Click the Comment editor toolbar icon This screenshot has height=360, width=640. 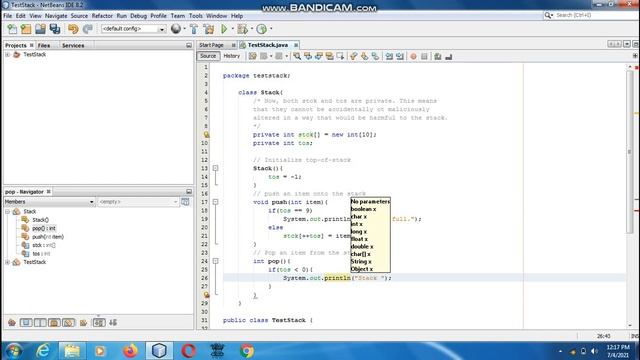(438, 56)
